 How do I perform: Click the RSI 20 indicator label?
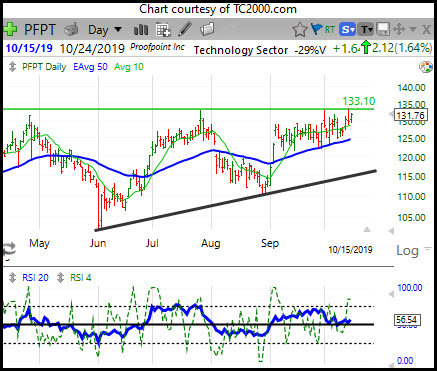click(35, 278)
